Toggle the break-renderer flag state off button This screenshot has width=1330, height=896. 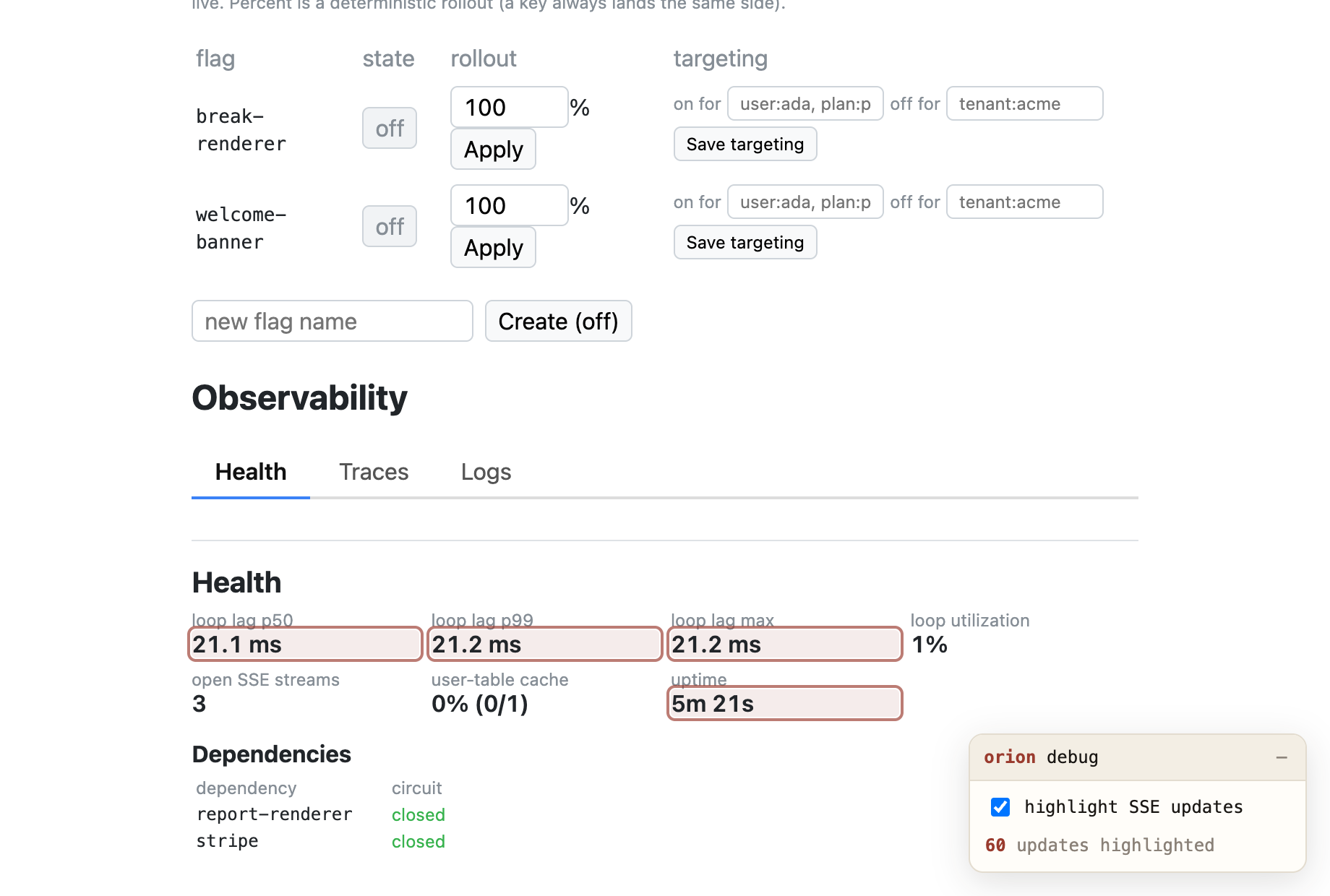pos(390,128)
